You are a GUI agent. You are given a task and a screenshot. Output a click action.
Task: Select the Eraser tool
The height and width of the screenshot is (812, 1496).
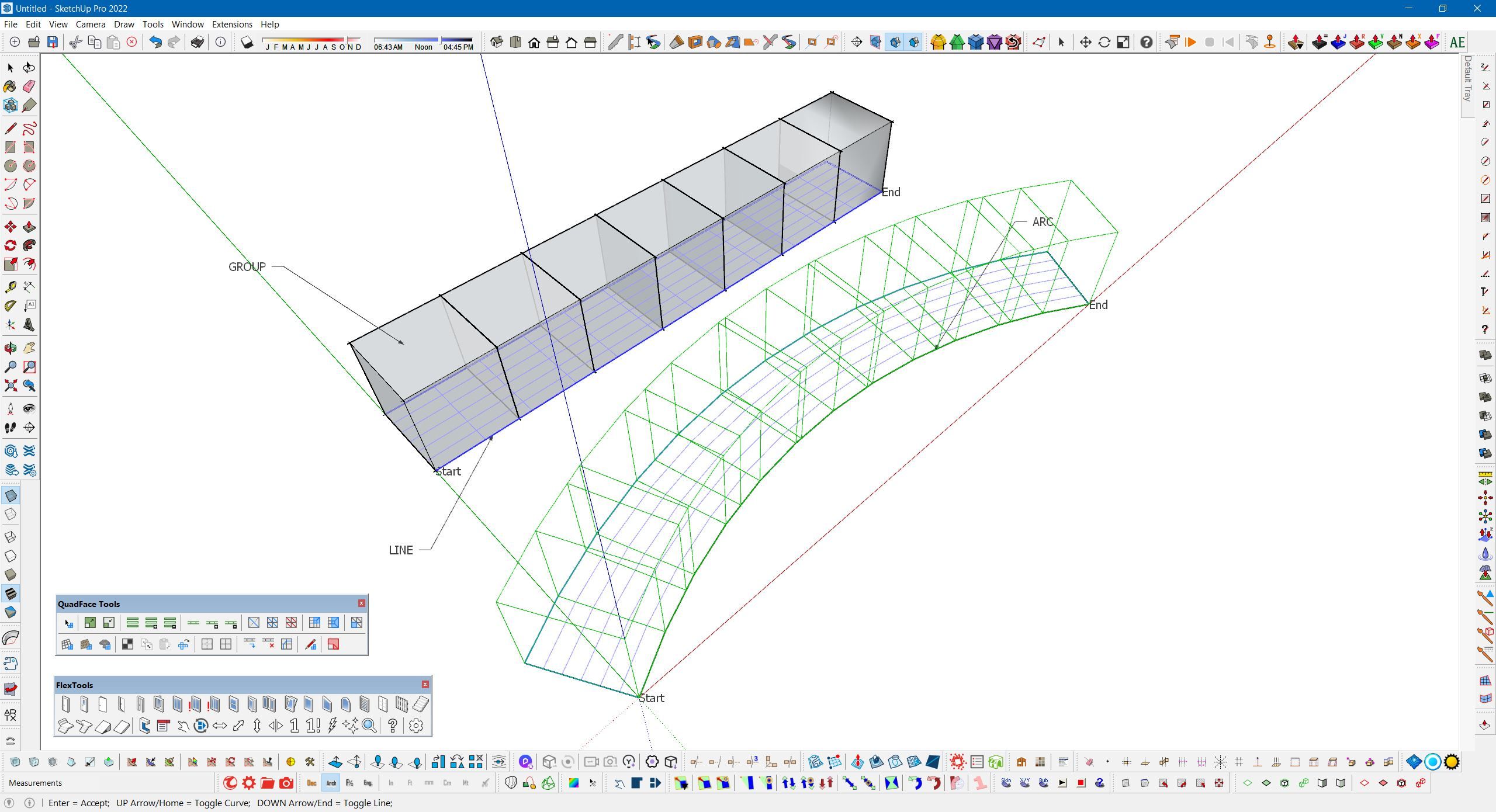pos(29,86)
